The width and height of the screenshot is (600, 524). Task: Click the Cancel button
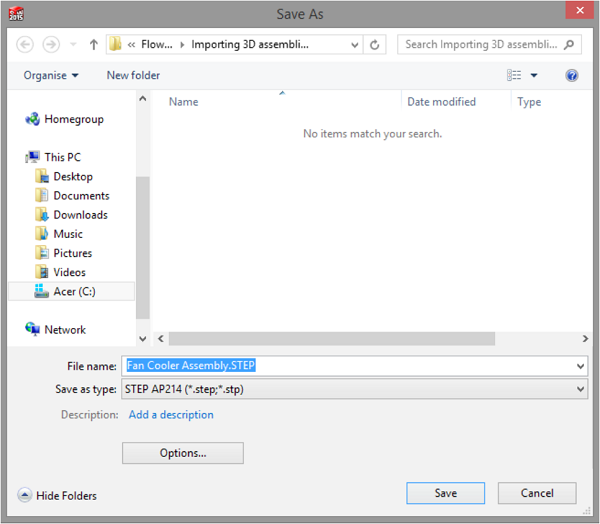pyautogui.click(x=537, y=493)
